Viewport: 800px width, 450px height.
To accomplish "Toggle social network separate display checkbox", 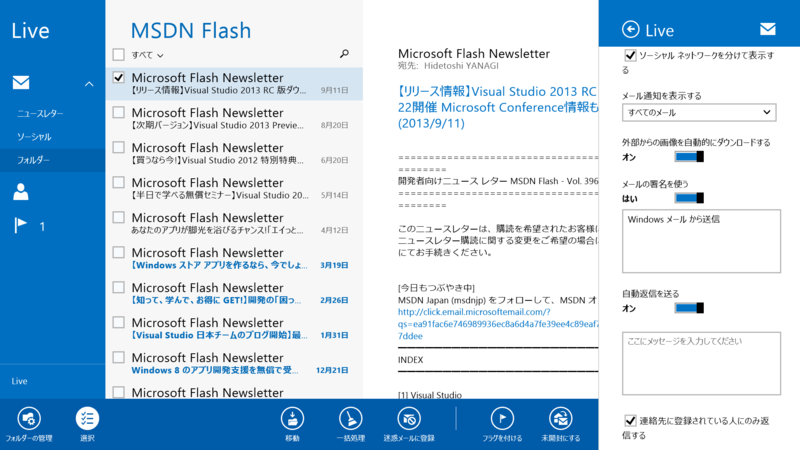I will 630,55.
